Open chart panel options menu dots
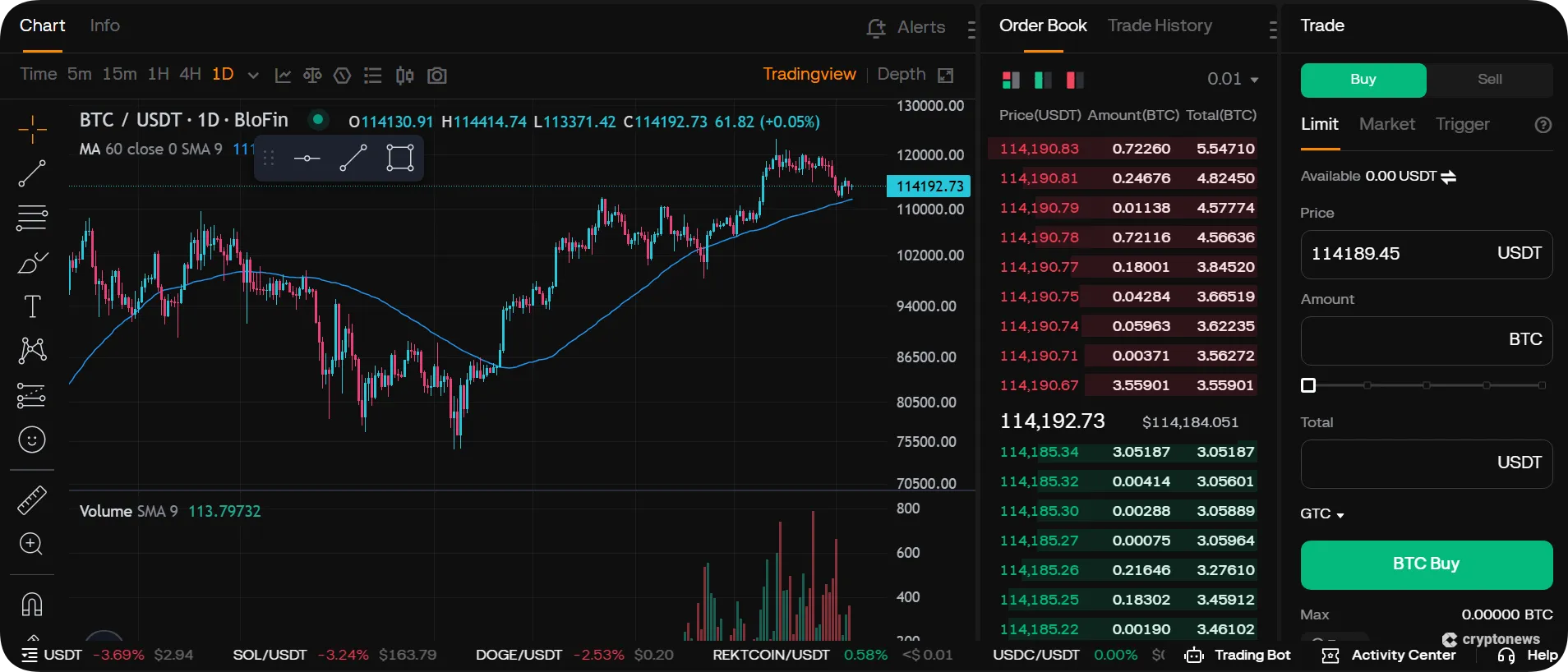The height and width of the screenshot is (672, 1568). click(x=971, y=30)
